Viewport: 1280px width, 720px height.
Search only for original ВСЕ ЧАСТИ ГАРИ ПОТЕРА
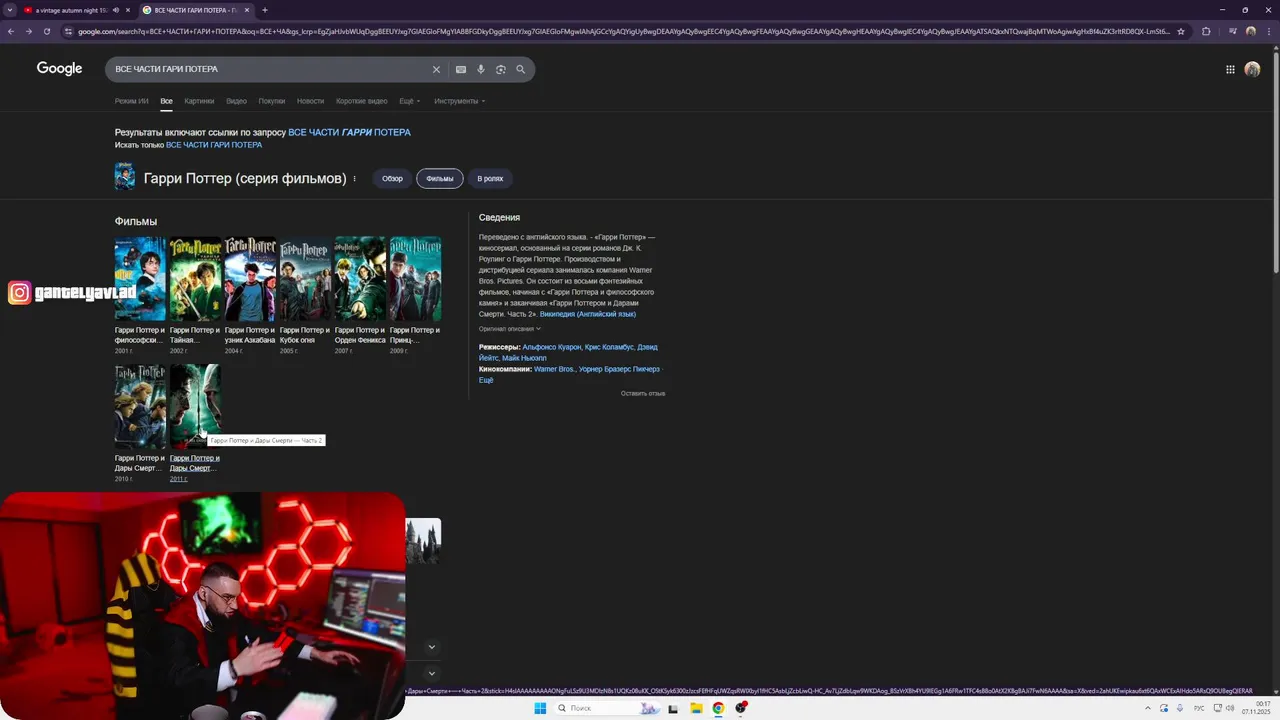(x=214, y=145)
